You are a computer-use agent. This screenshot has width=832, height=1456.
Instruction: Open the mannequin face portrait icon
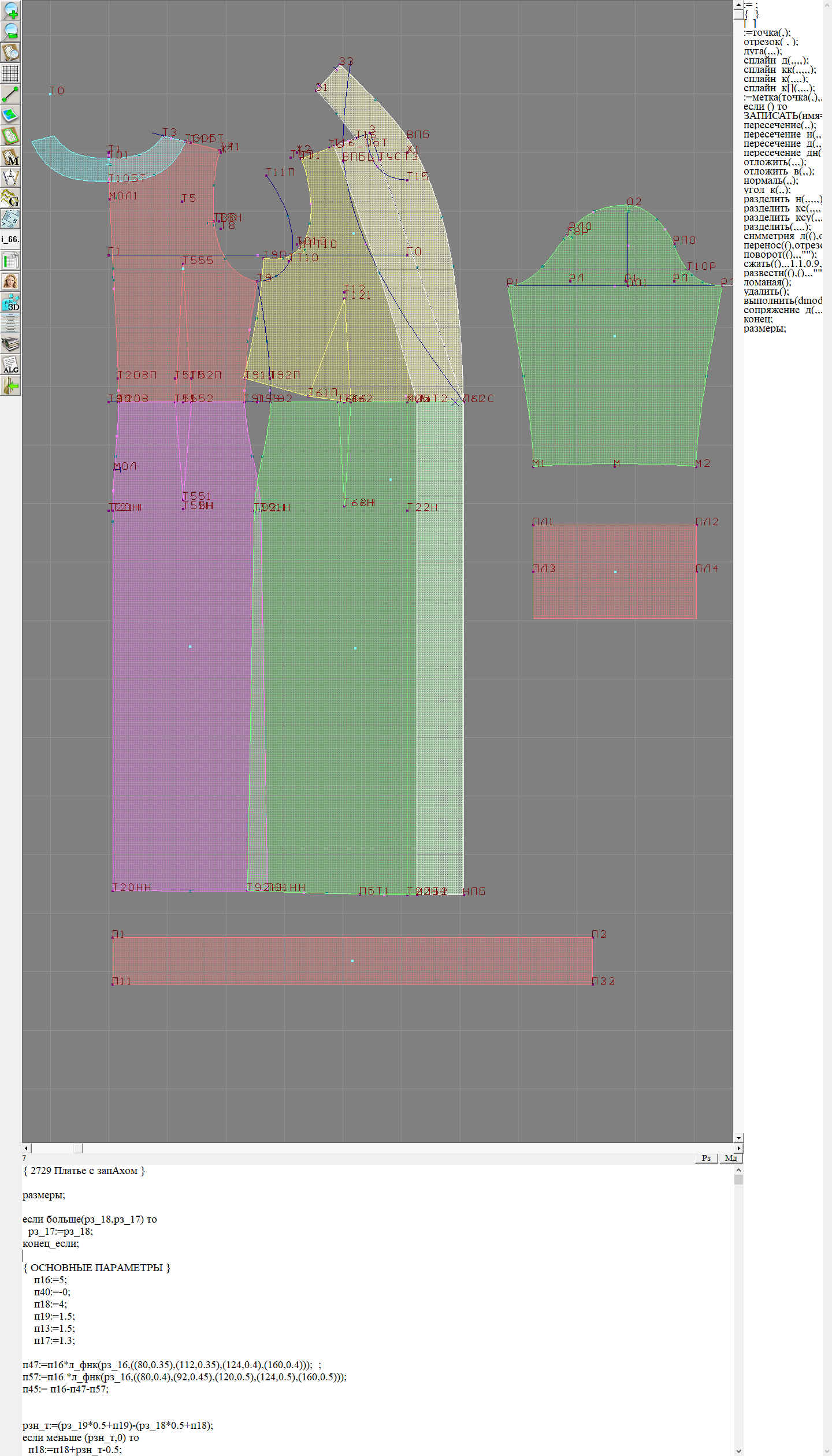point(10,281)
